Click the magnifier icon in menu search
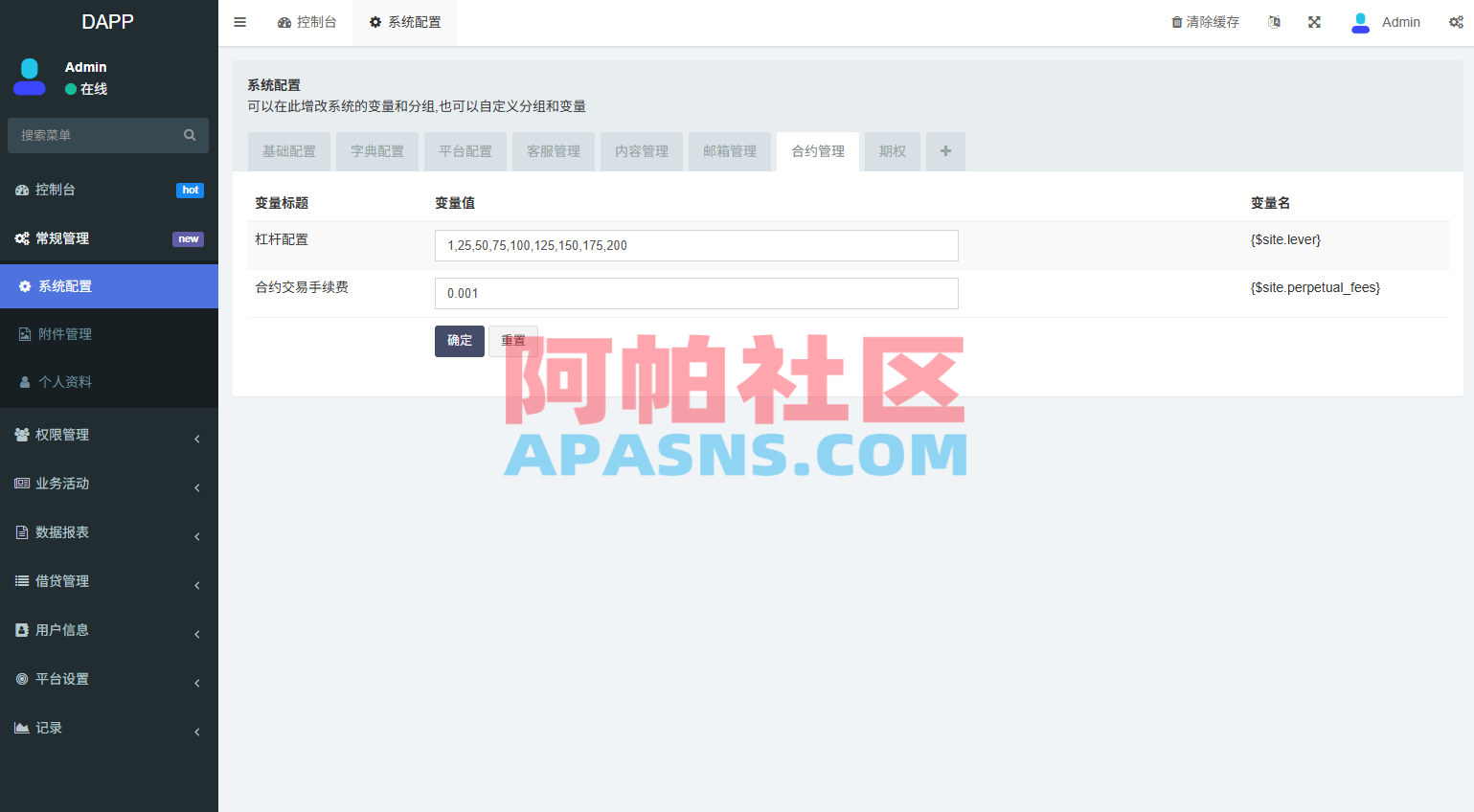 tap(190, 135)
